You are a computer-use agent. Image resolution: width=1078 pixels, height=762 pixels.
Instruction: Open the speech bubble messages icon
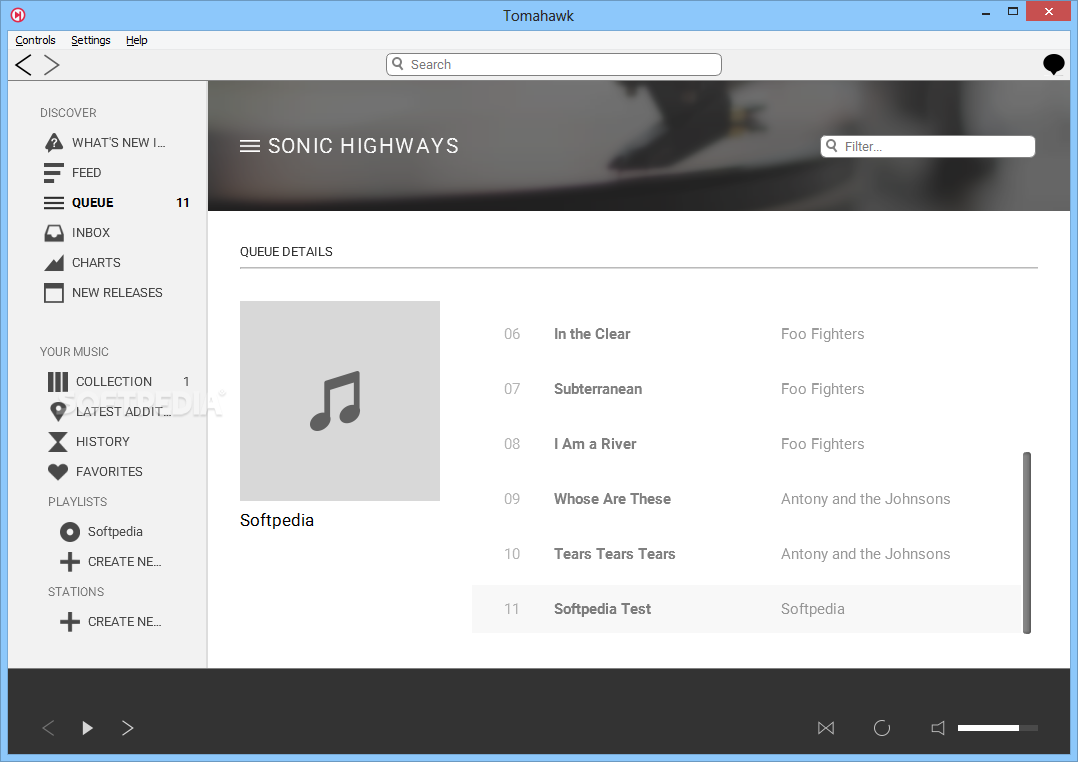[x=1053, y=65]
